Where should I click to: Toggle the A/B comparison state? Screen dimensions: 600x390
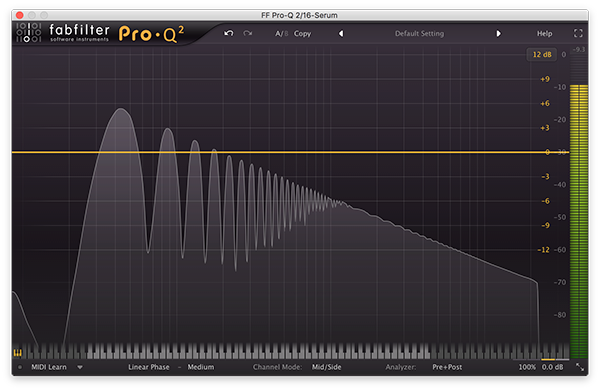tap(282, 34)
